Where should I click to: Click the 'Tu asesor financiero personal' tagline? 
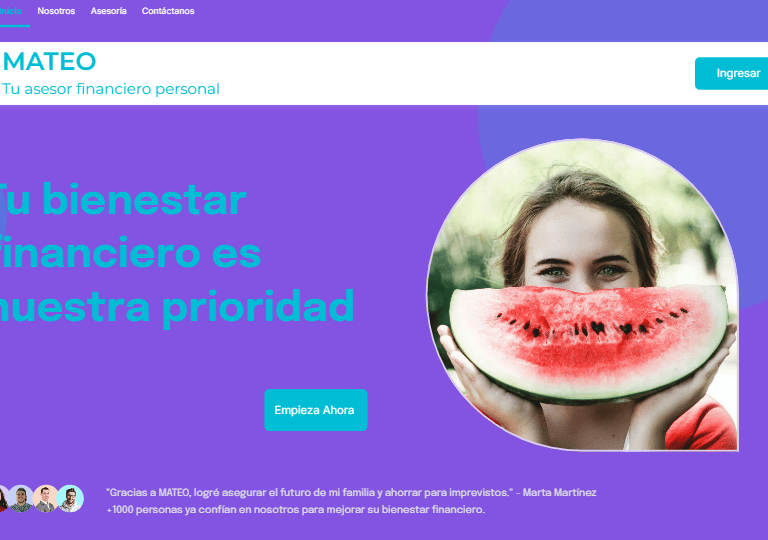point(111,89)
